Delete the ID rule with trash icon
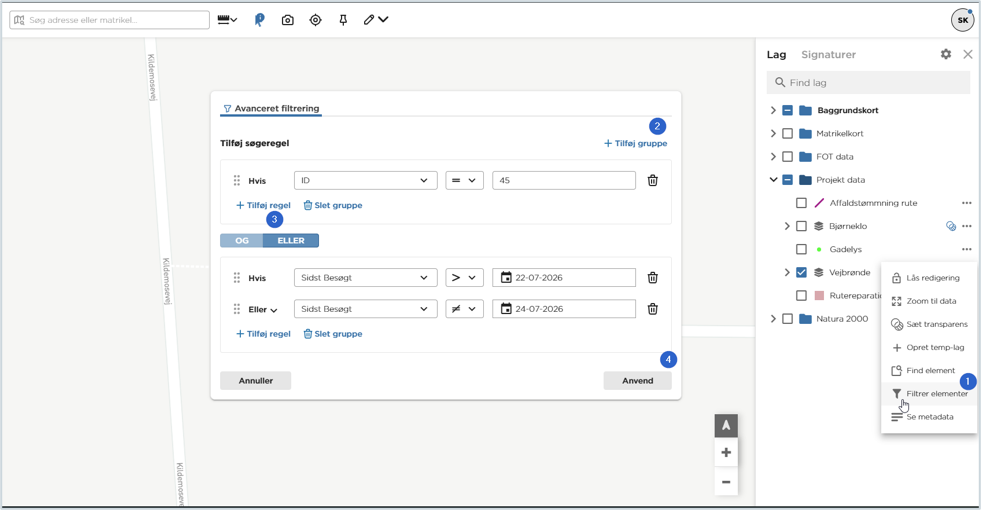The image size is (981, 510). (653, 180)
